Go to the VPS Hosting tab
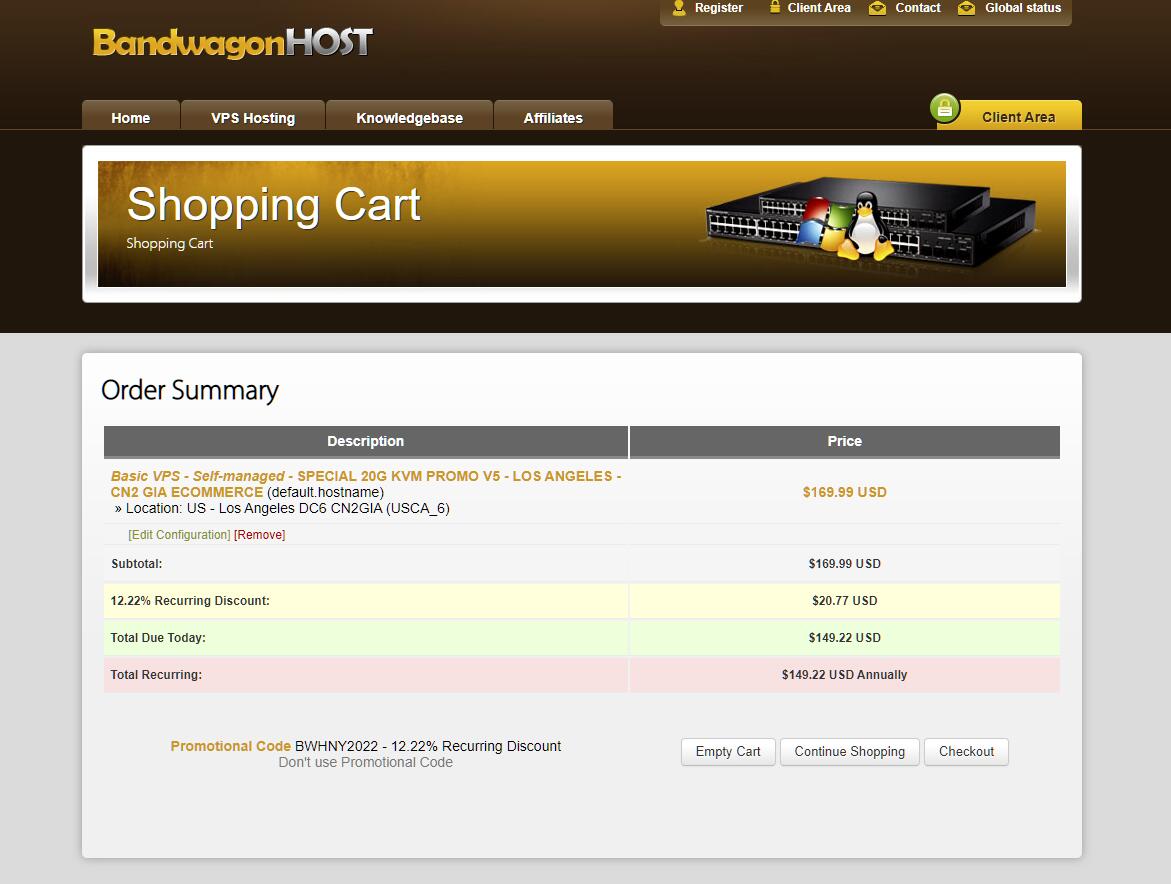The height and width of the screenshot is (884, 1171). [253, 117]
